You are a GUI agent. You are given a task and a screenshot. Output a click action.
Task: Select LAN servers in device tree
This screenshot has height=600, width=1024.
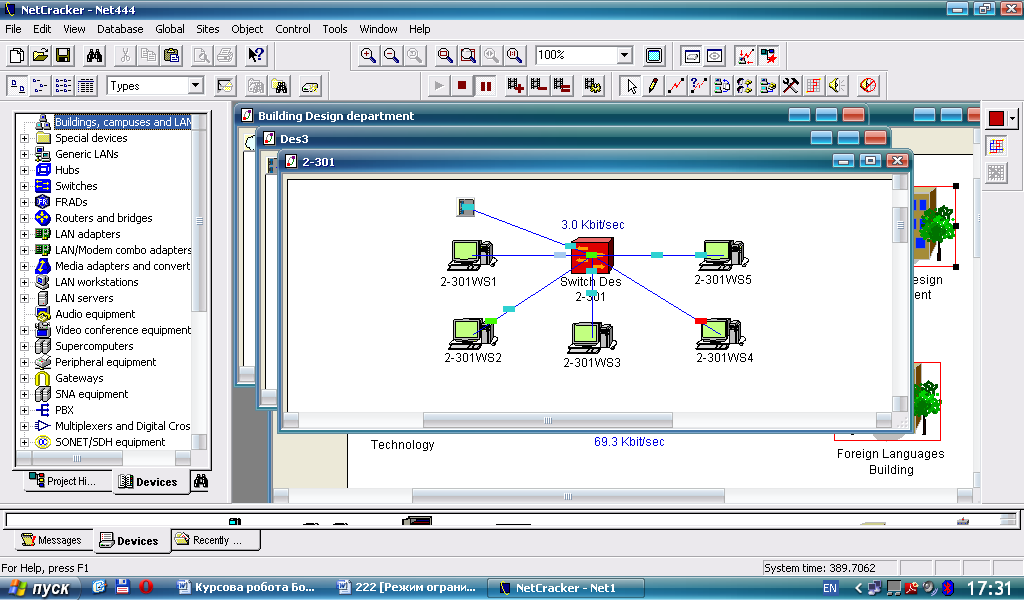[84, 298]
